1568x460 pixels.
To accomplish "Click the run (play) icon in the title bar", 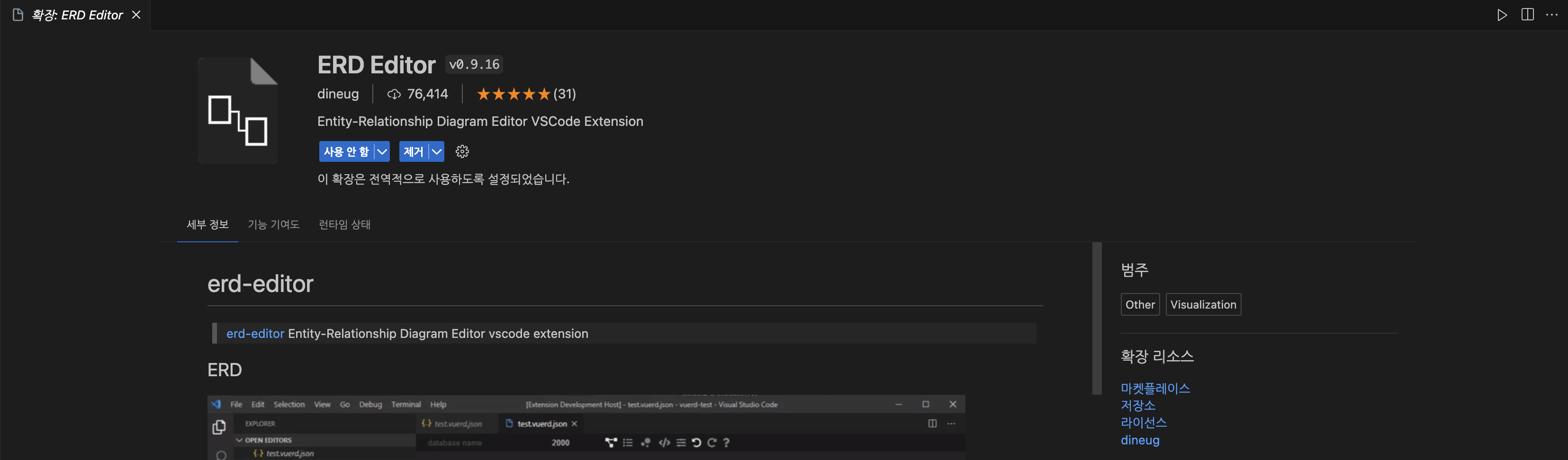I will 1502,15.
